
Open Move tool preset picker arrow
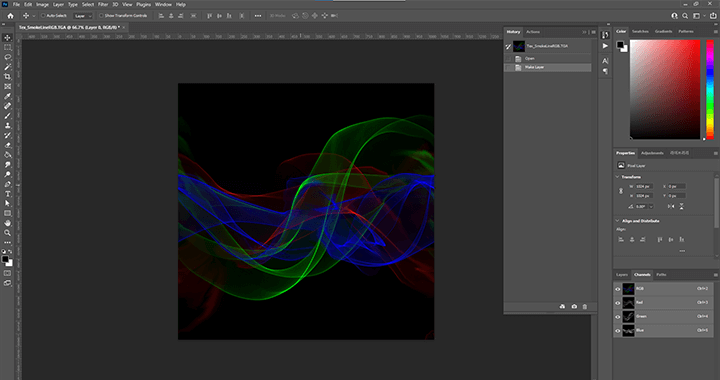click(34, 16)
